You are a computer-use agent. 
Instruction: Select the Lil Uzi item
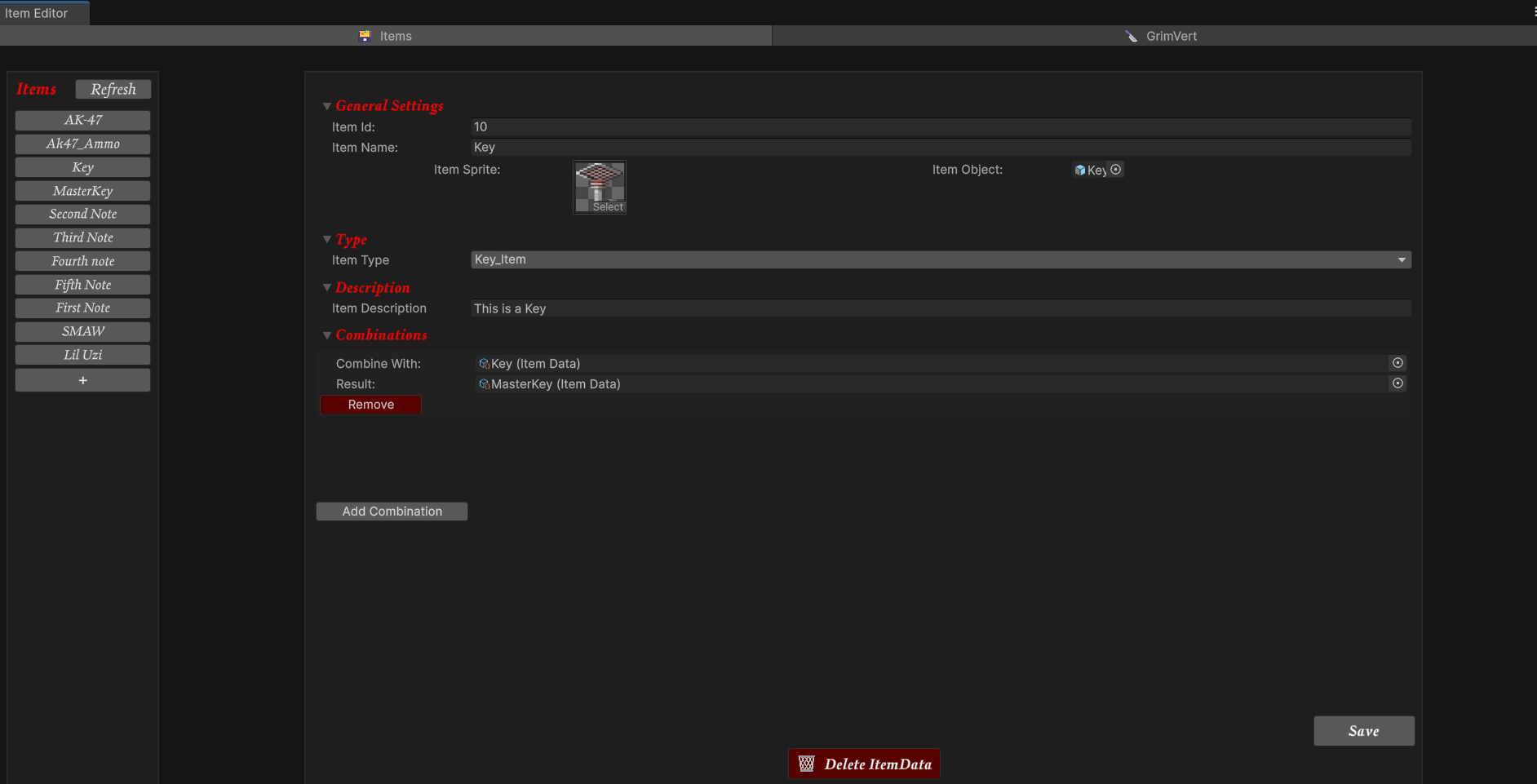coord(82,355)
